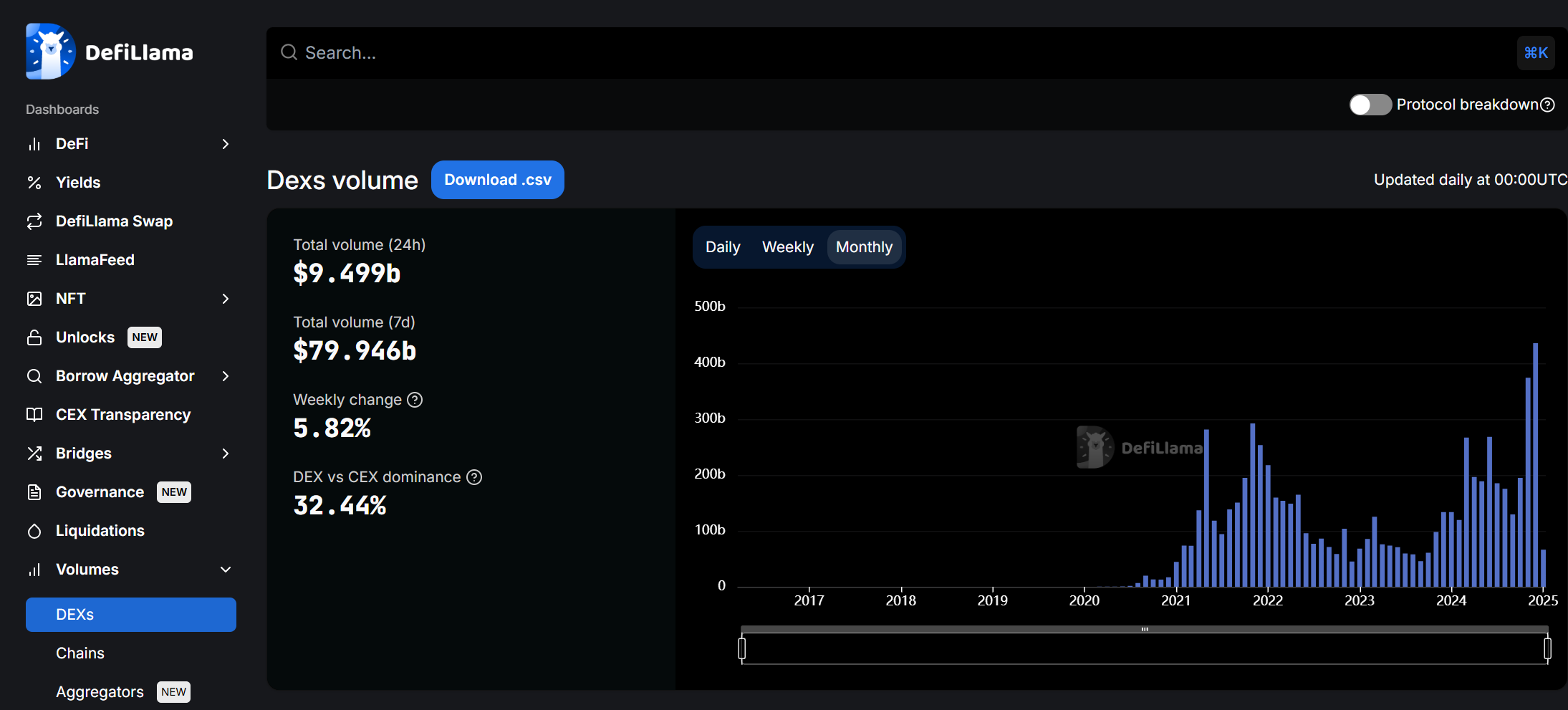This screenshot has height=710, width=1568.
Task: Click the Updated daily at 00:00UTC text
Action: (x=1471, y=180)
